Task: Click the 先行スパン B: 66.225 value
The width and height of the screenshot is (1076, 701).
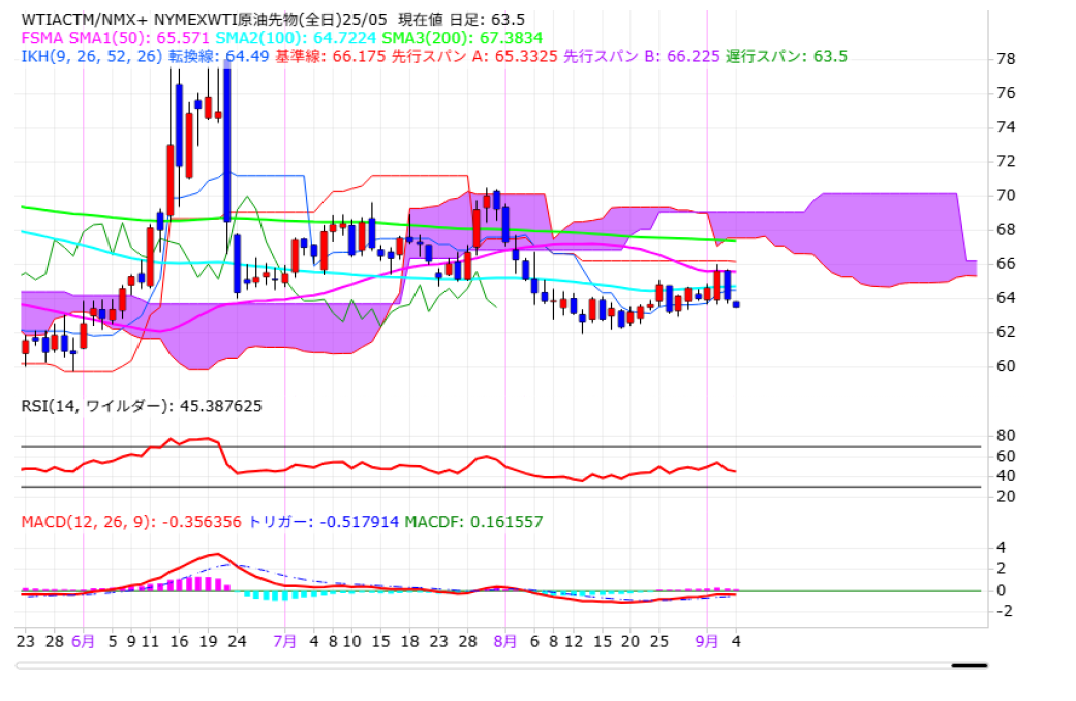Action: pyautogui.click(x=642, y=56)
